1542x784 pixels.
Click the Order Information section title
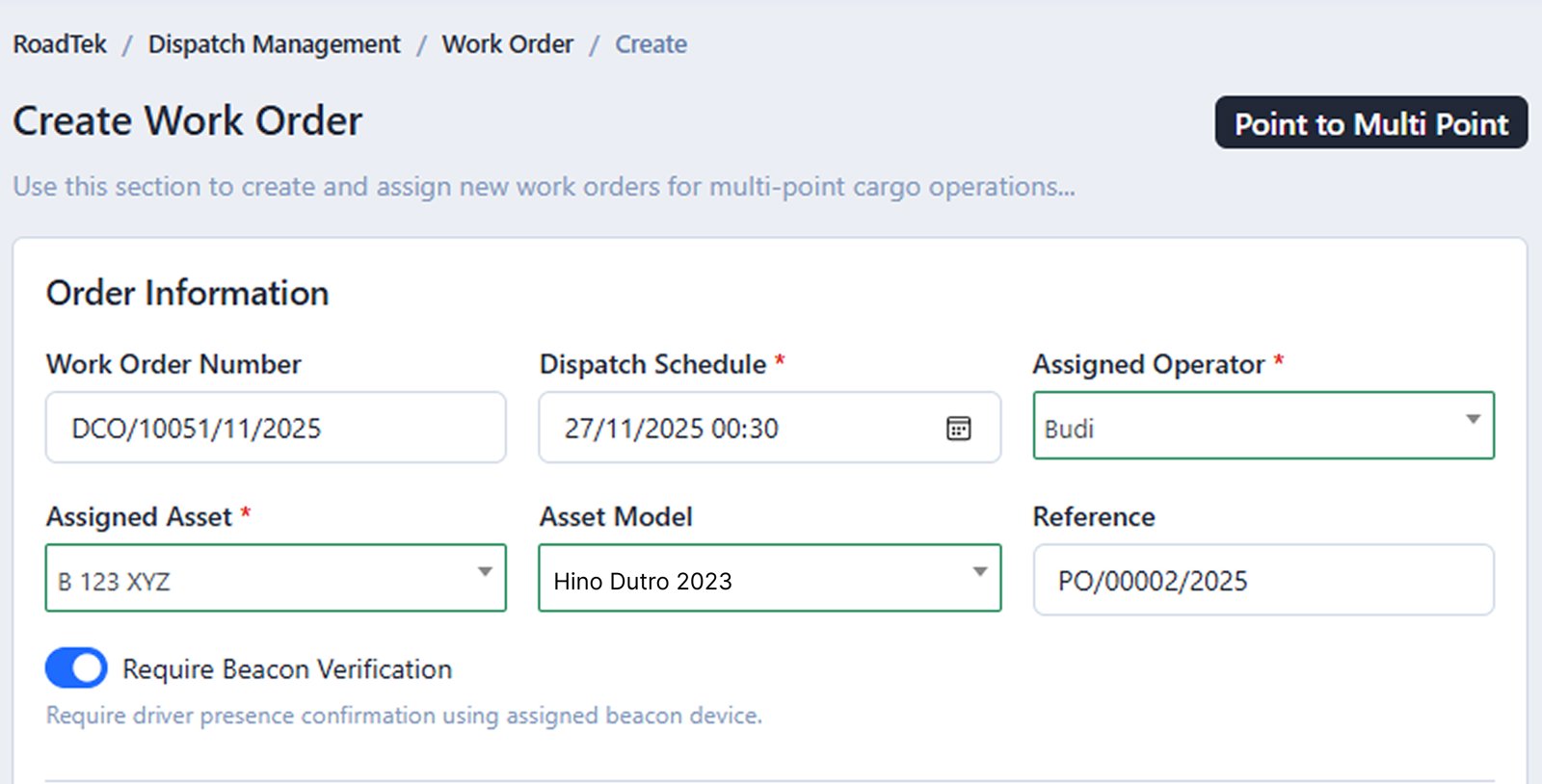[x=188, y=293]
